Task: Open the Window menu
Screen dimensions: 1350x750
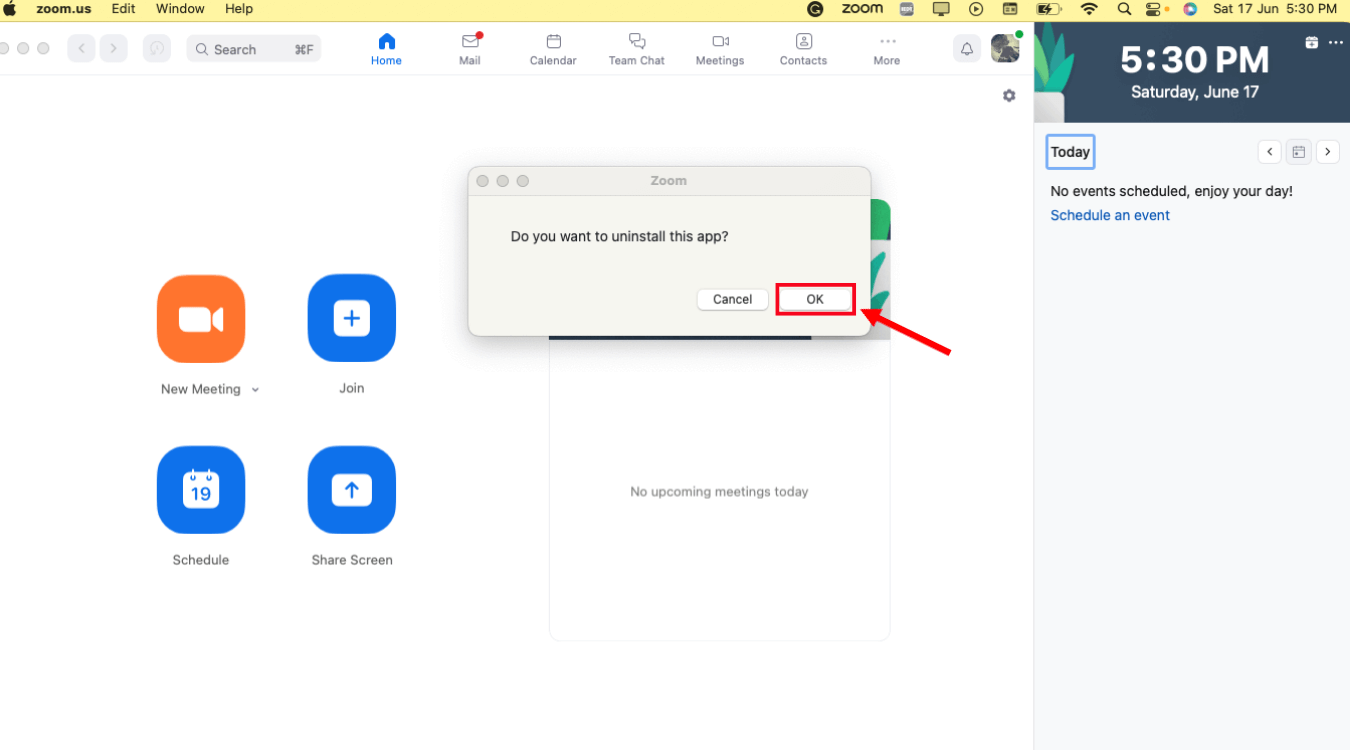Action: coord(180,9)
